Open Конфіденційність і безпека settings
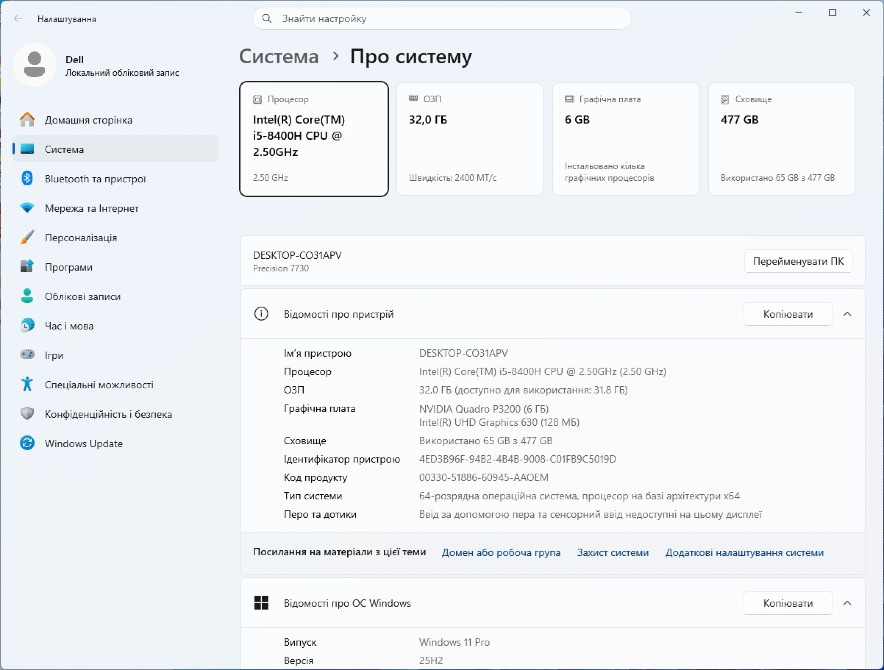This screenshot has height=670, width=884. 116,413
